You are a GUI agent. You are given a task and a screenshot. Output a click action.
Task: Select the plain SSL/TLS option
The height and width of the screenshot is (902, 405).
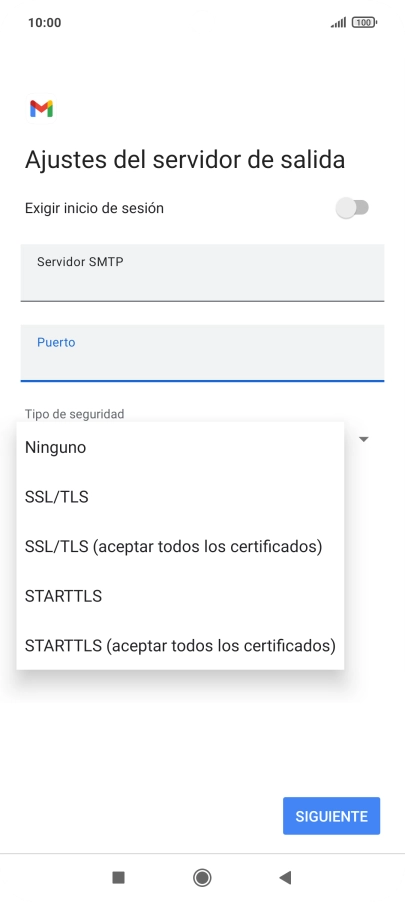180,497
